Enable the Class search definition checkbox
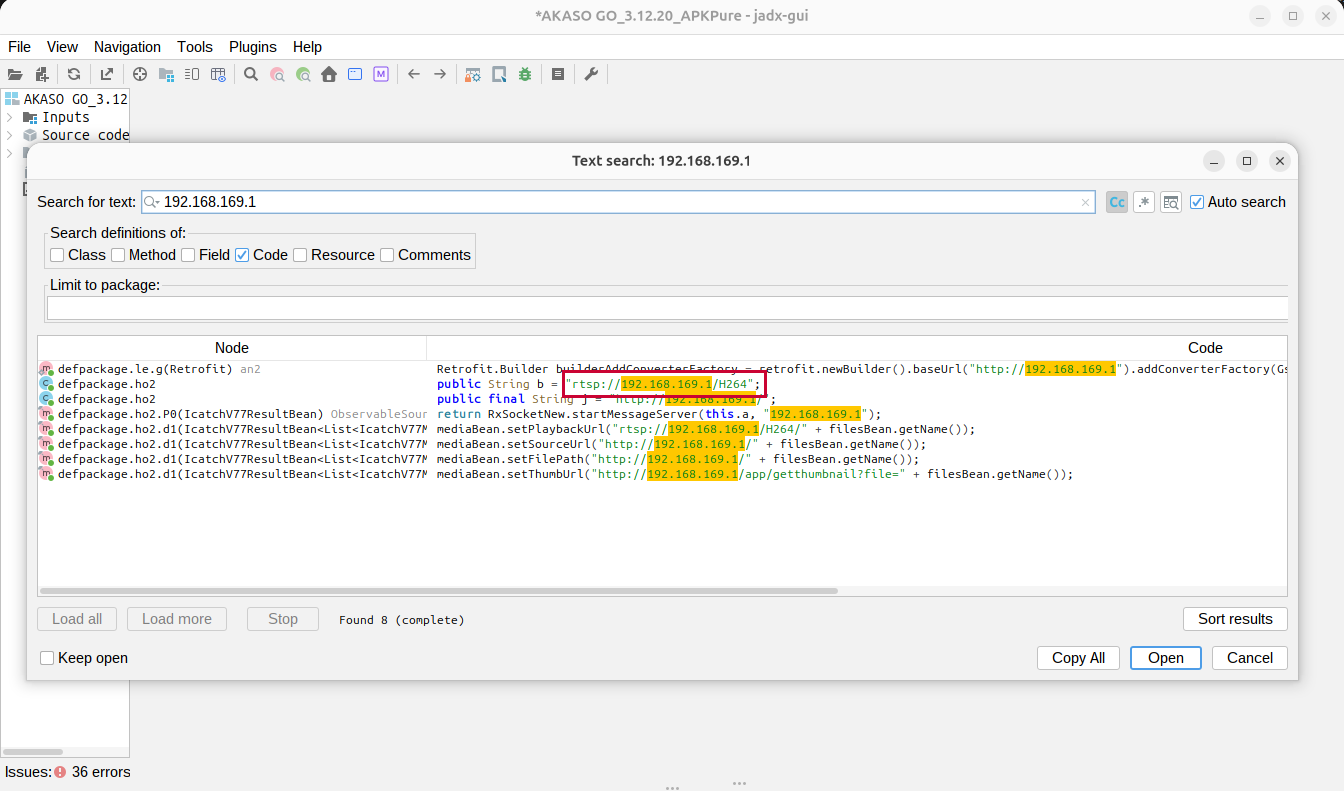 click(58, 255)
